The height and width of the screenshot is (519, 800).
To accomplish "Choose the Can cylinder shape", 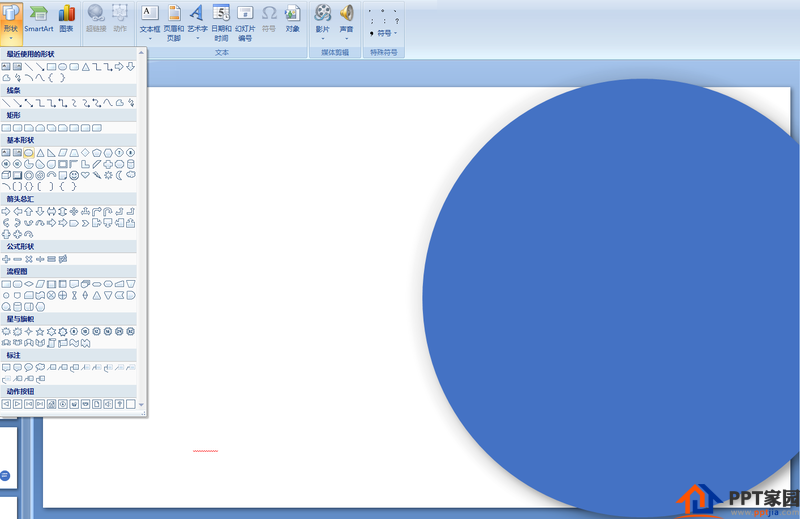I will tap(131, 164).
